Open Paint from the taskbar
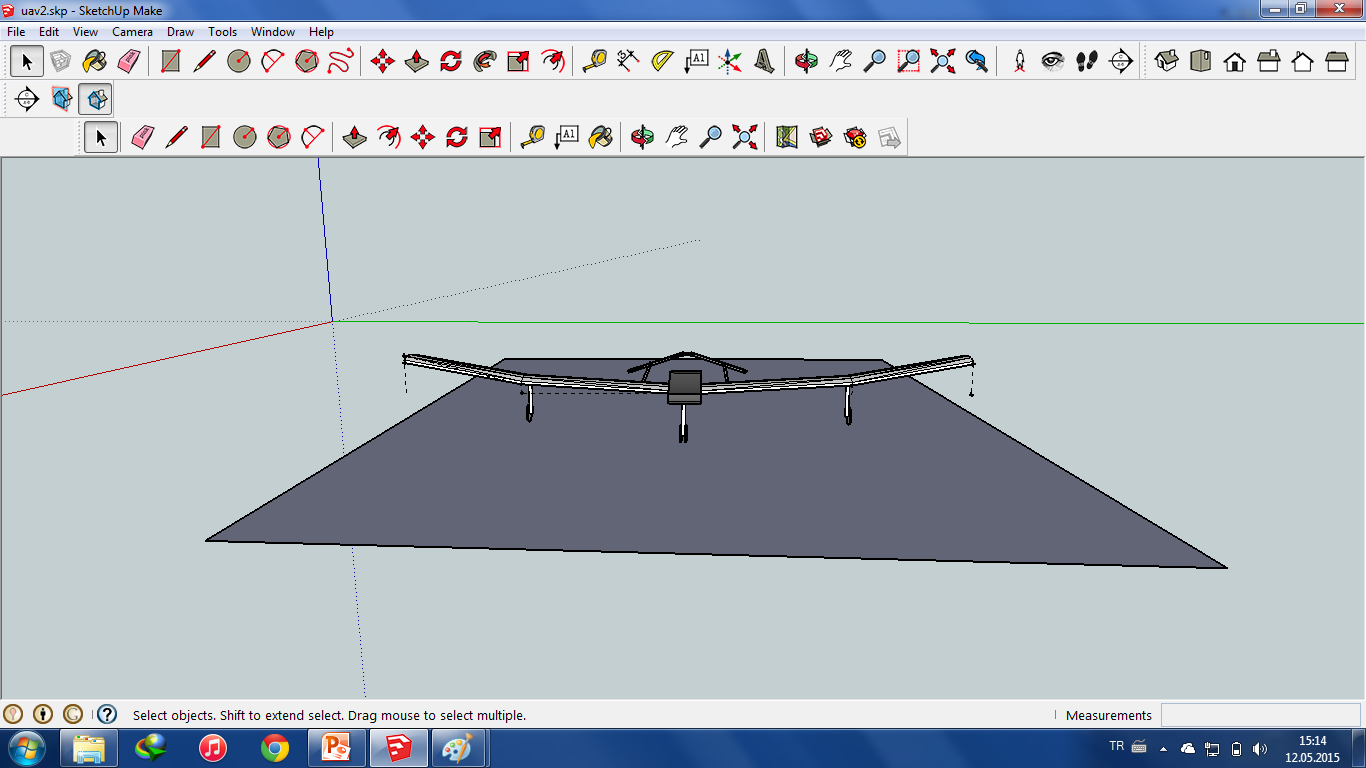This screenshot has width=1366, height=768. coord(459,748)
